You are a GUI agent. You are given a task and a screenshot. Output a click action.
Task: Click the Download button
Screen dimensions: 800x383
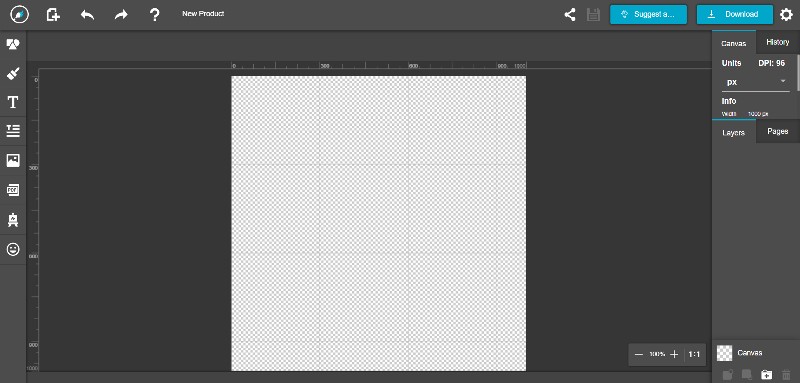(735, 14)
